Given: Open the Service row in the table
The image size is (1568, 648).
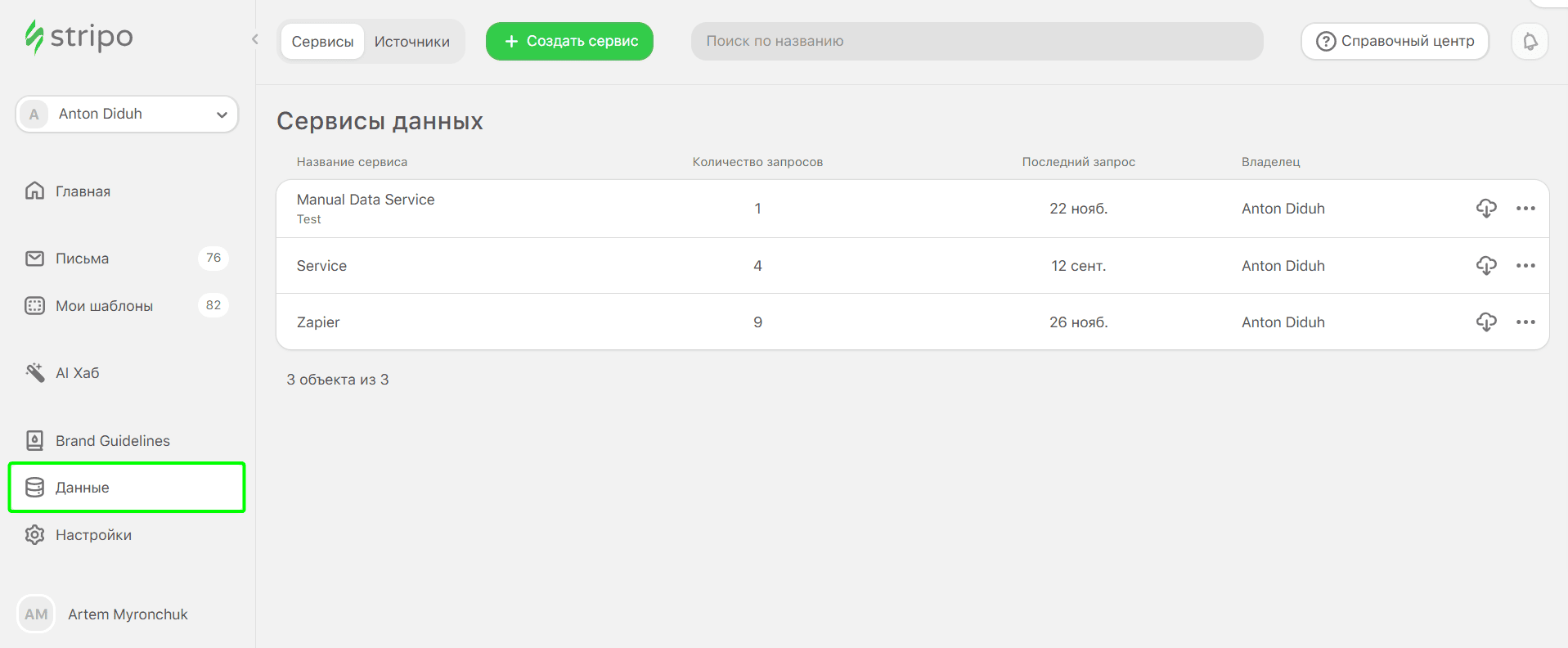Looking at the screenshot, I should pyautogui.click(x=321, y=266).
